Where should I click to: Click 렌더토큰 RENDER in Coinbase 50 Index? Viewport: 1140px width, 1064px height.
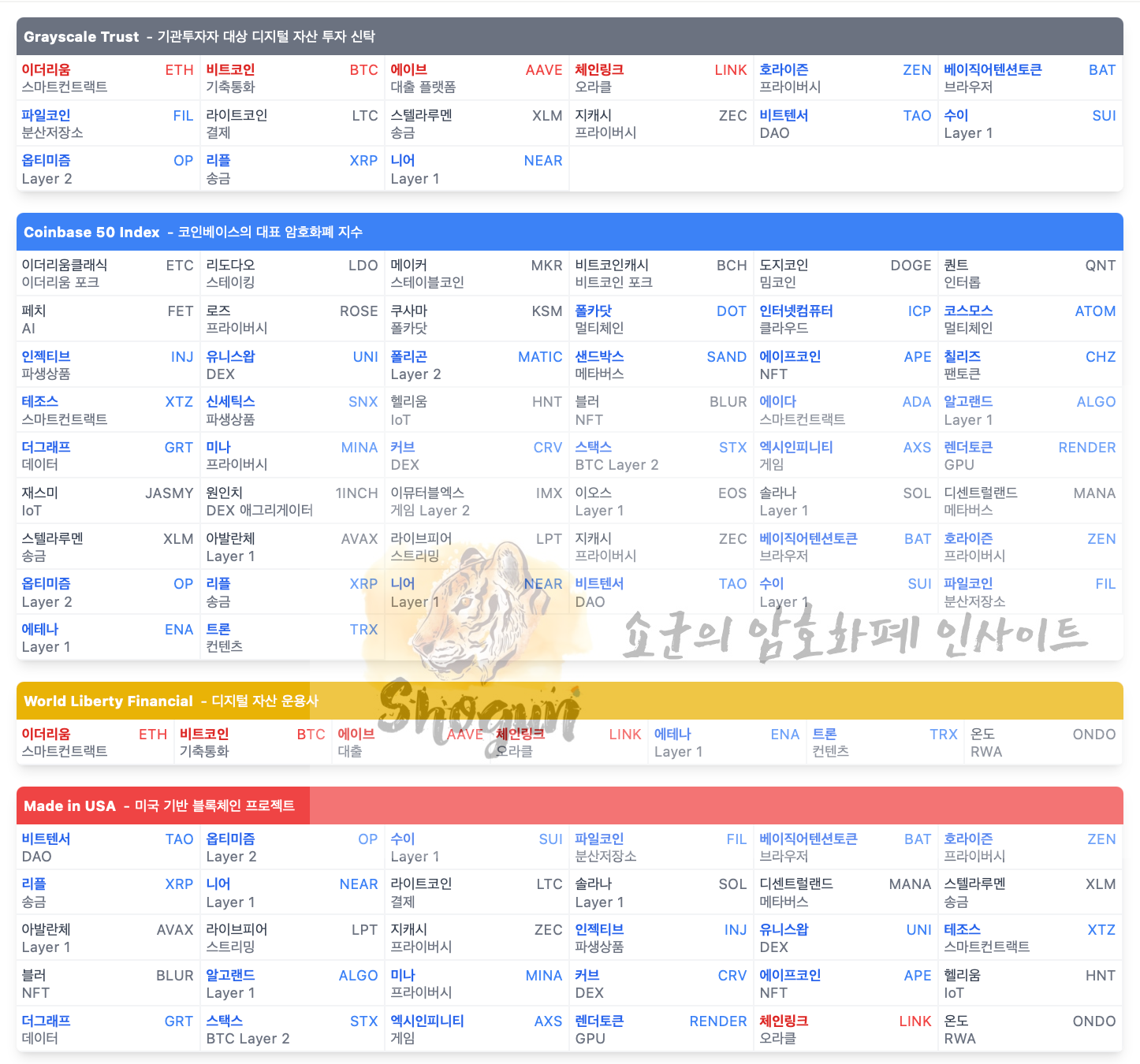pos(1030,456)
